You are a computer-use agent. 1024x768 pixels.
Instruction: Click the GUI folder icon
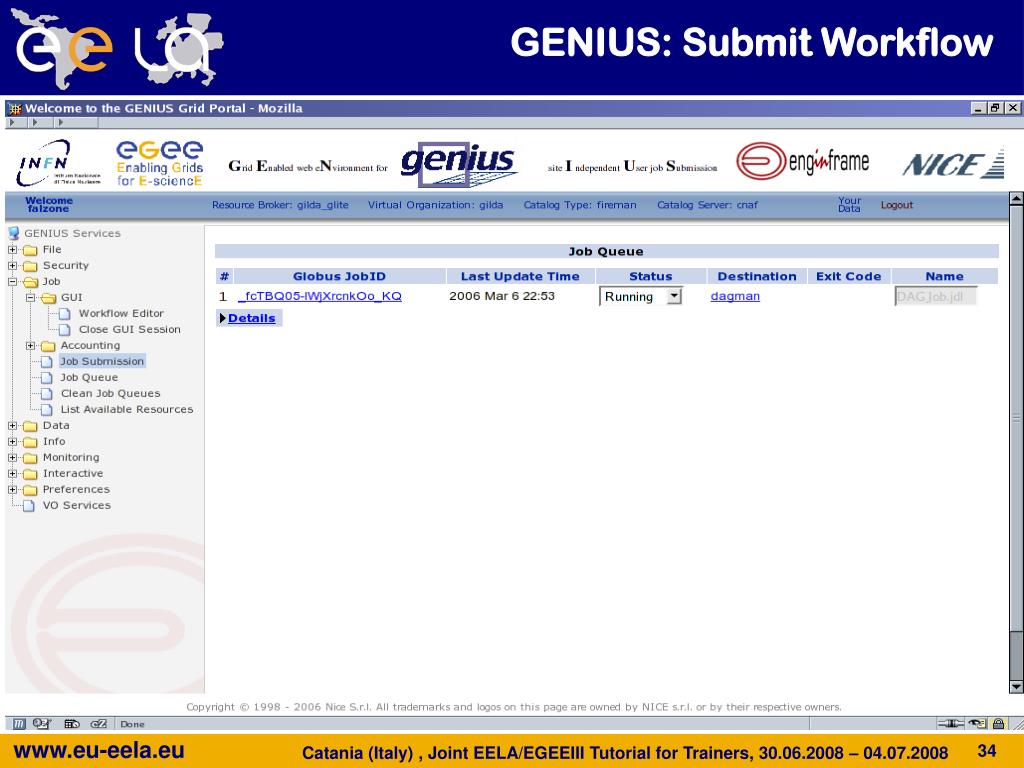(x=49, y=298)
